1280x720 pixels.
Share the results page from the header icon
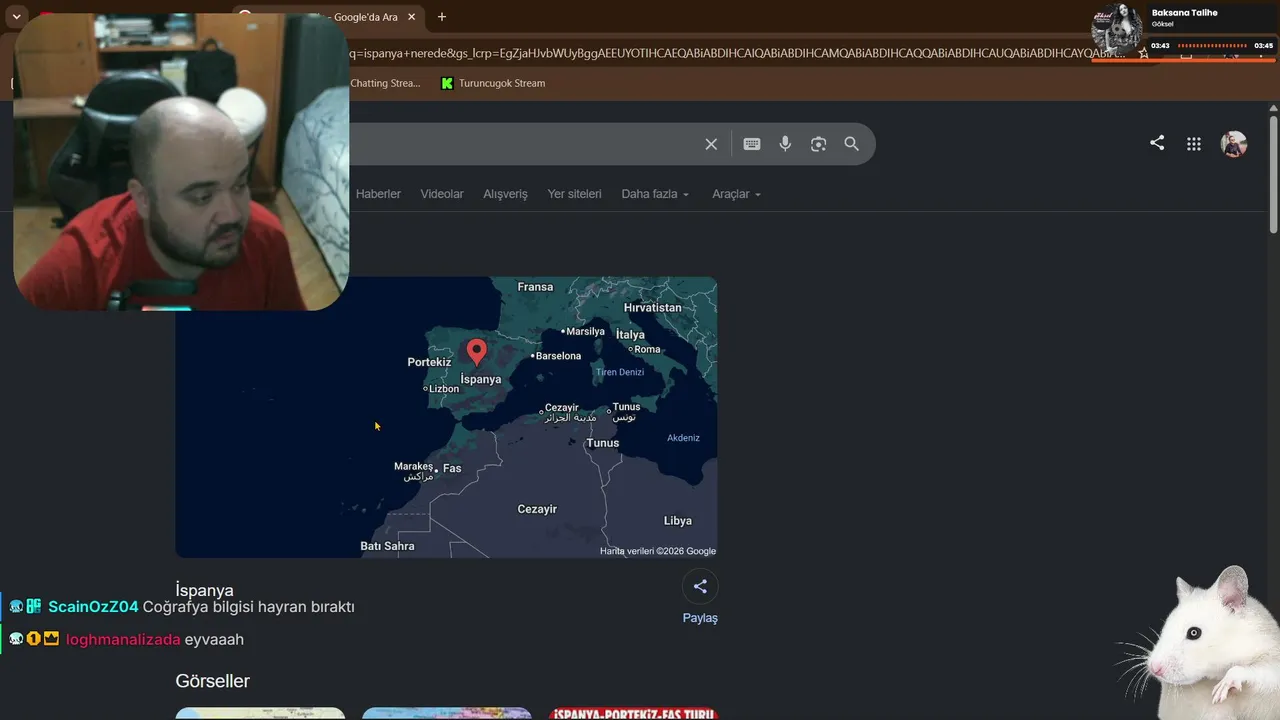tap(1157, 143)
